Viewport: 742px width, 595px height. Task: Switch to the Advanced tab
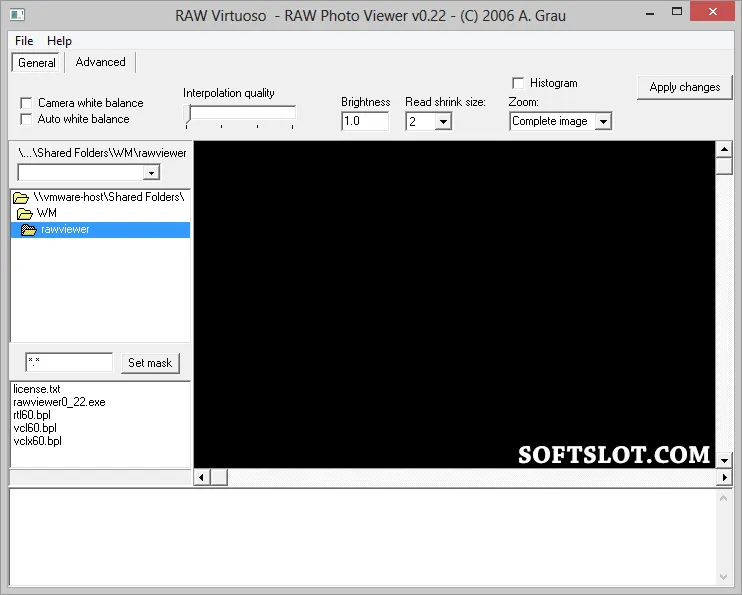pos(100,62)
